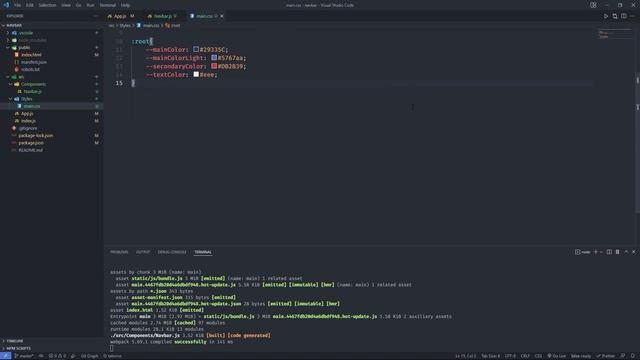Open the View menu

tap(66, 5)
